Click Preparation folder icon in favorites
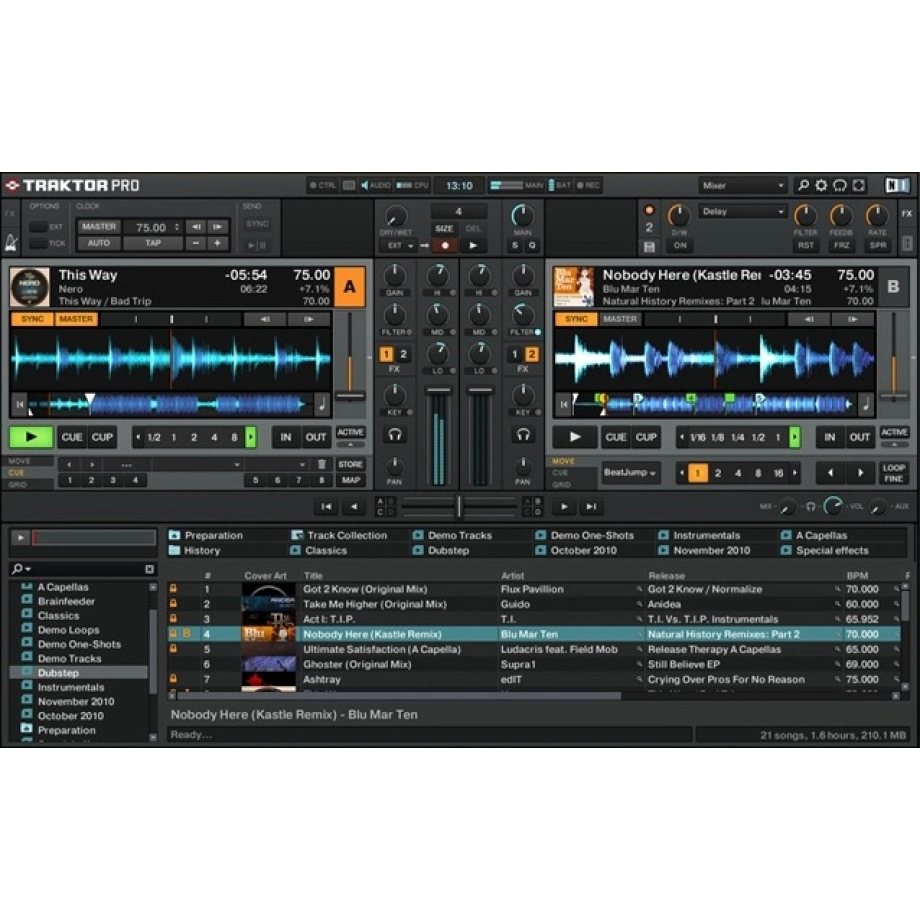920x920 pixels. [174, 535]
